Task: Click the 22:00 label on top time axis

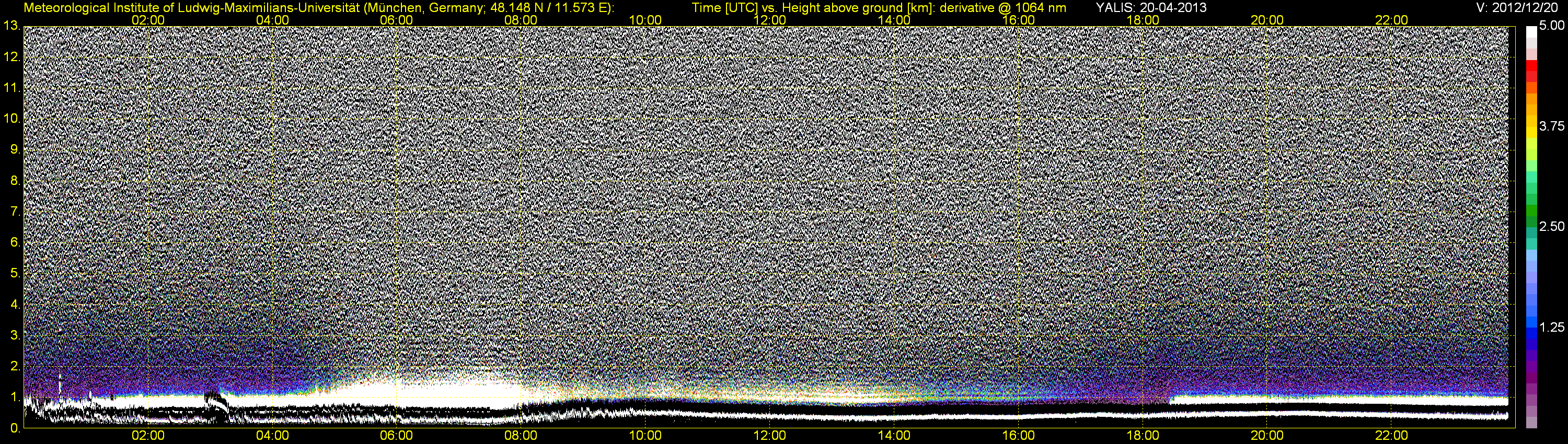Action: 1391,20
